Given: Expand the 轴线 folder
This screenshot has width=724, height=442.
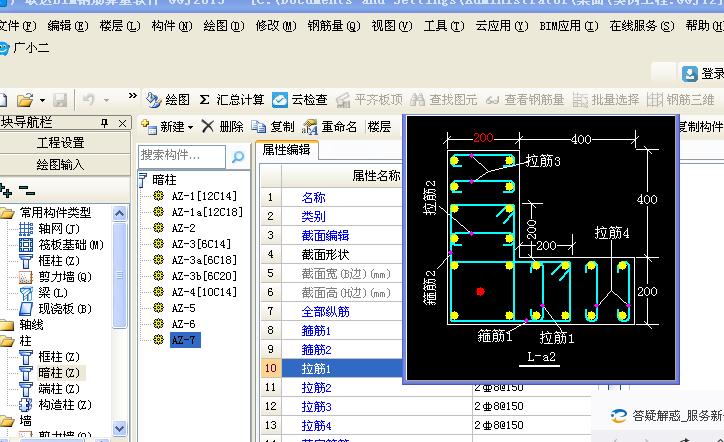Looking at the screenshot, I should pos(31,325).
